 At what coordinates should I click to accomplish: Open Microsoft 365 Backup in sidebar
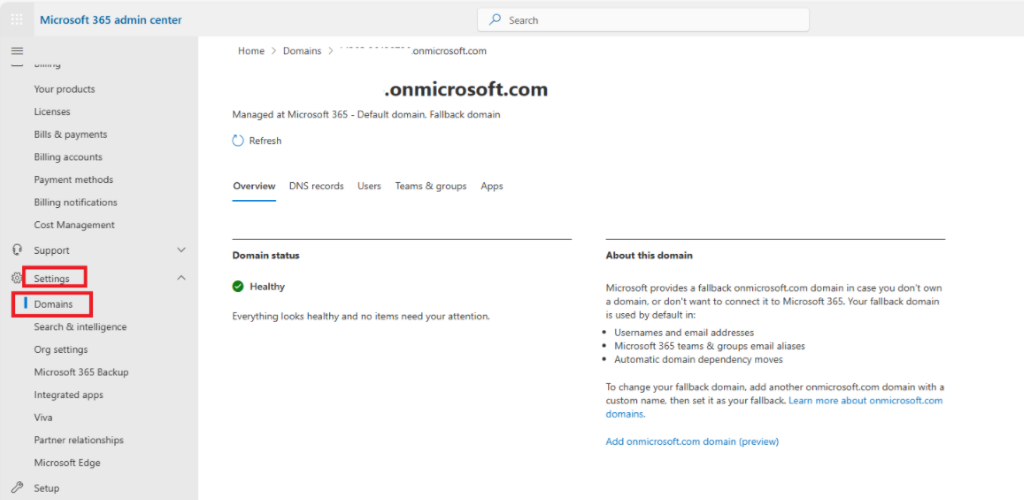pos(82,372)
